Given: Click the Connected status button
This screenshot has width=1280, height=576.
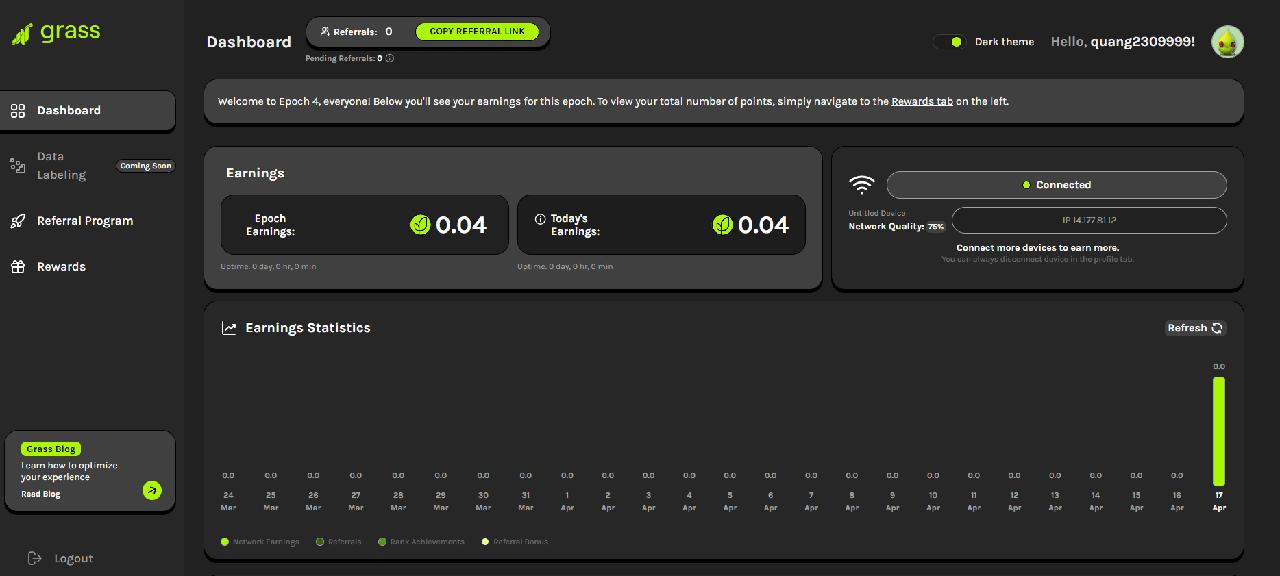Looking at the screenshot, I should [1056, 185].
